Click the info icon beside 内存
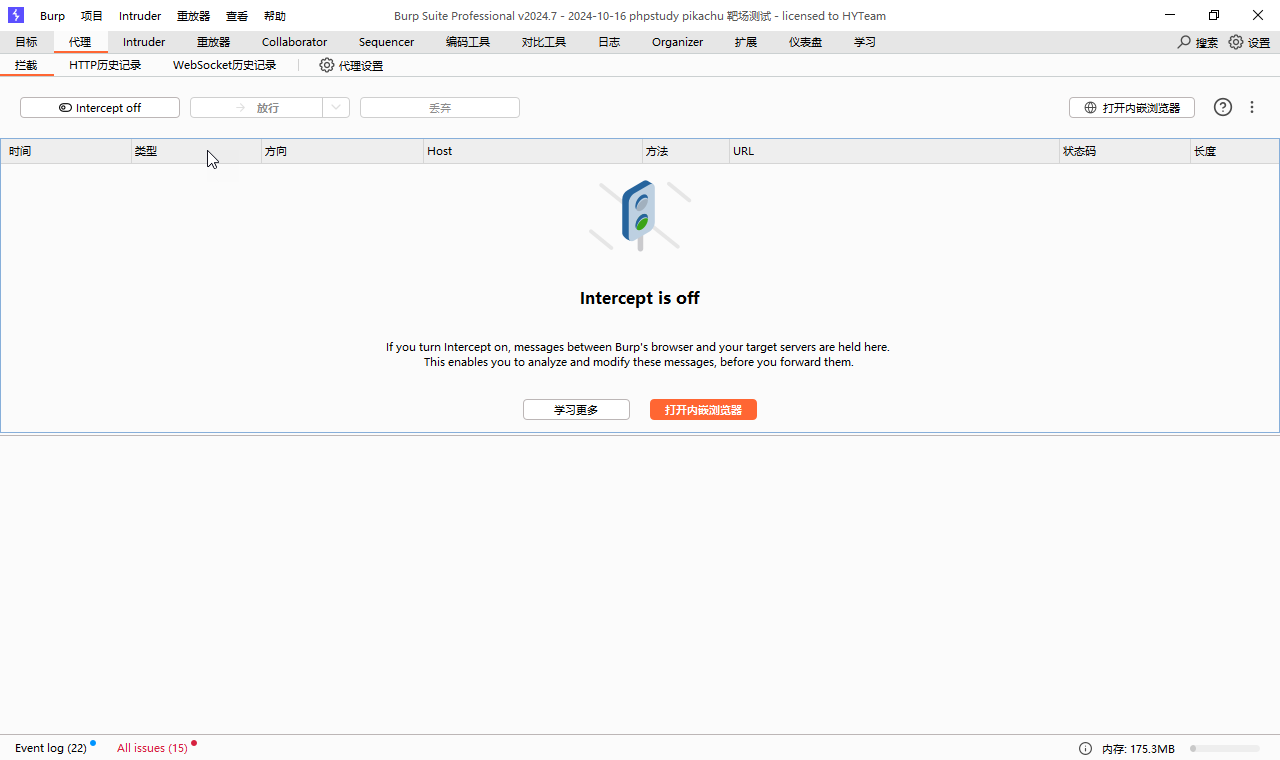 (x=1086, y=748)
